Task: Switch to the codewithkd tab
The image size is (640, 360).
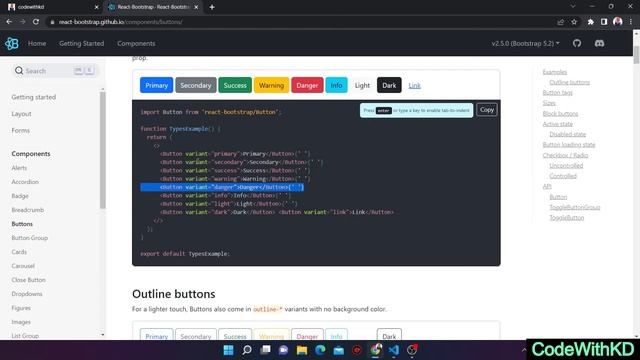Action: click(51, 7)
